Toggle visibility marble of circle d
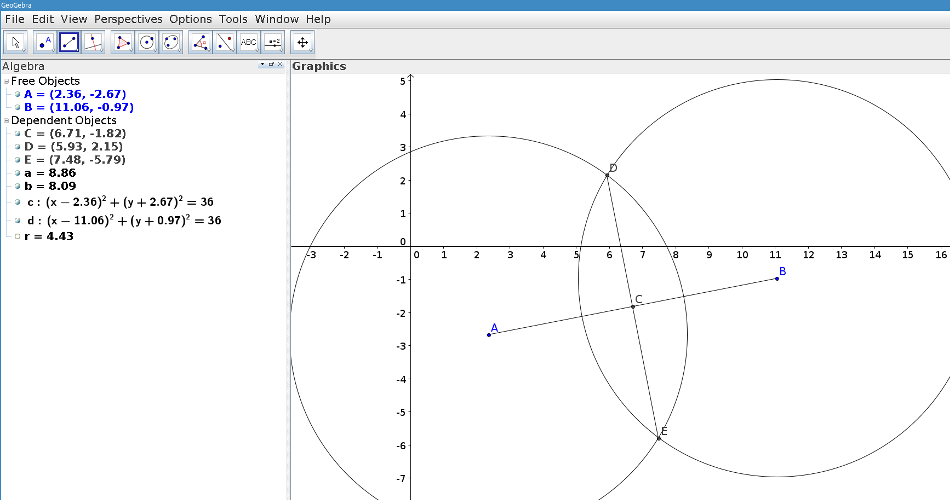 [18, 220]
